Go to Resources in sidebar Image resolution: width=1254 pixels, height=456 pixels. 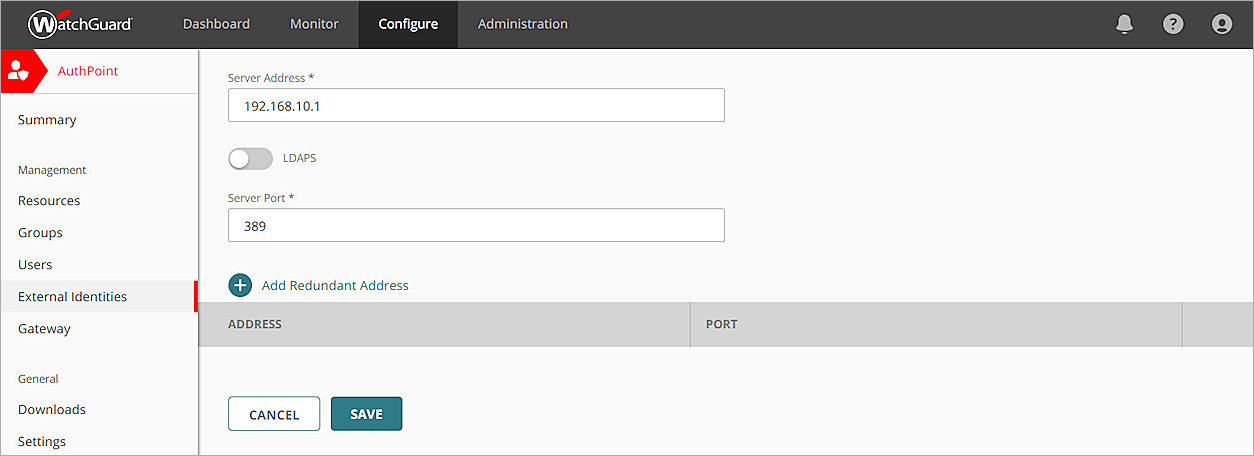pyautogui.click(x=49, y=200)
